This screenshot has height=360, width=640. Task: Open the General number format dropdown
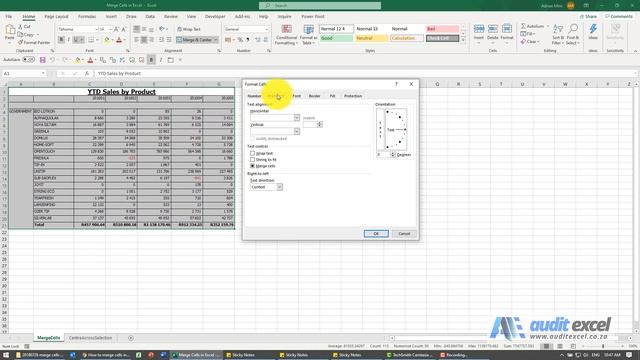pos(267,29)
